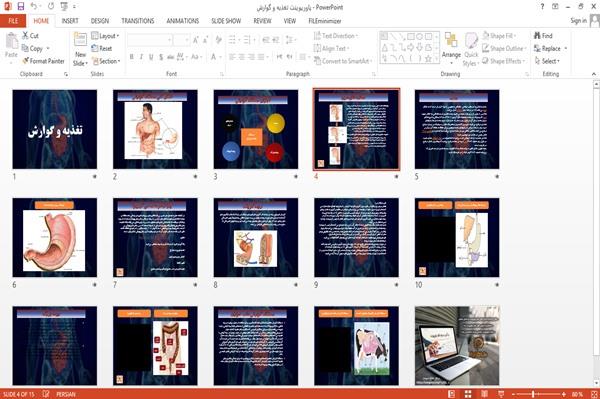Save the presentation from the quick access toolbar
The image size is (600, 399).
tap(21, 7)
